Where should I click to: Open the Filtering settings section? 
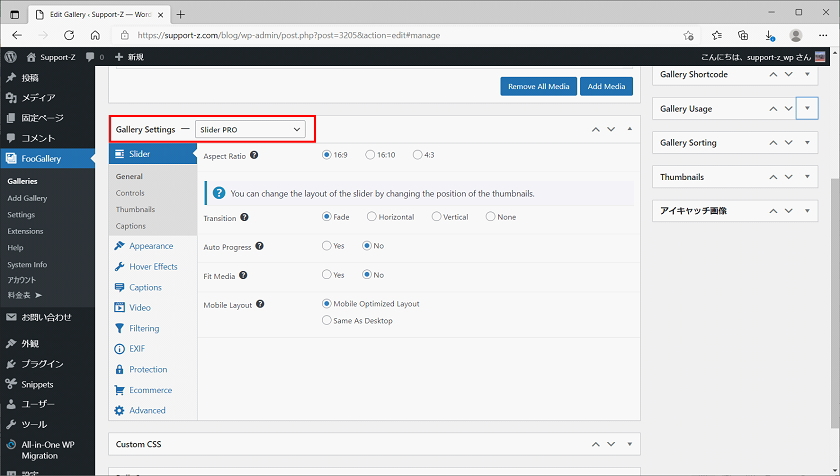click(x=143, y=328)
